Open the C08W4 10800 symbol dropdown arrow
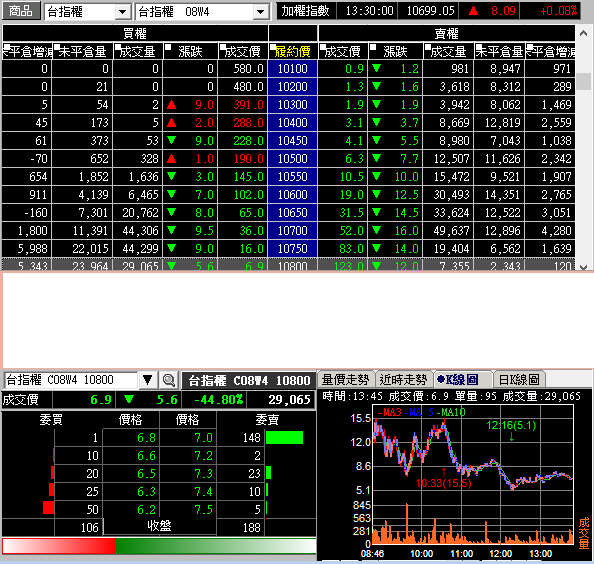This screenshot has height=564, width=594. point(147,380)
